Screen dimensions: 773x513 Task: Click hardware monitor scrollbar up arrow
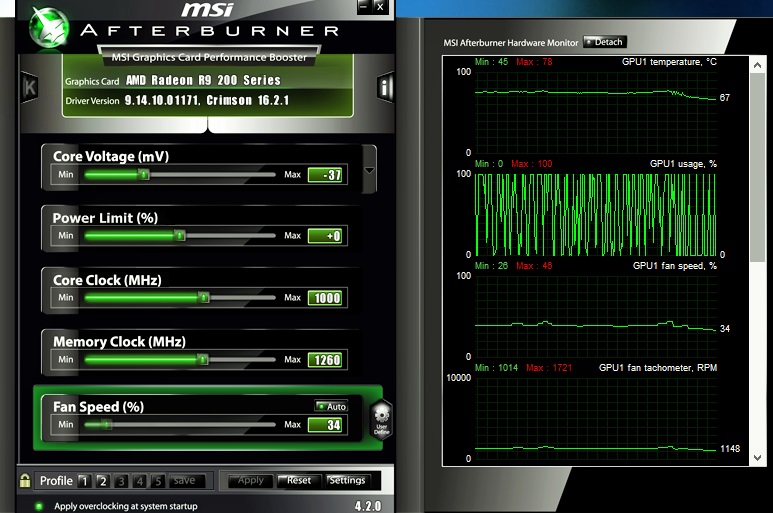click(757, 65)
